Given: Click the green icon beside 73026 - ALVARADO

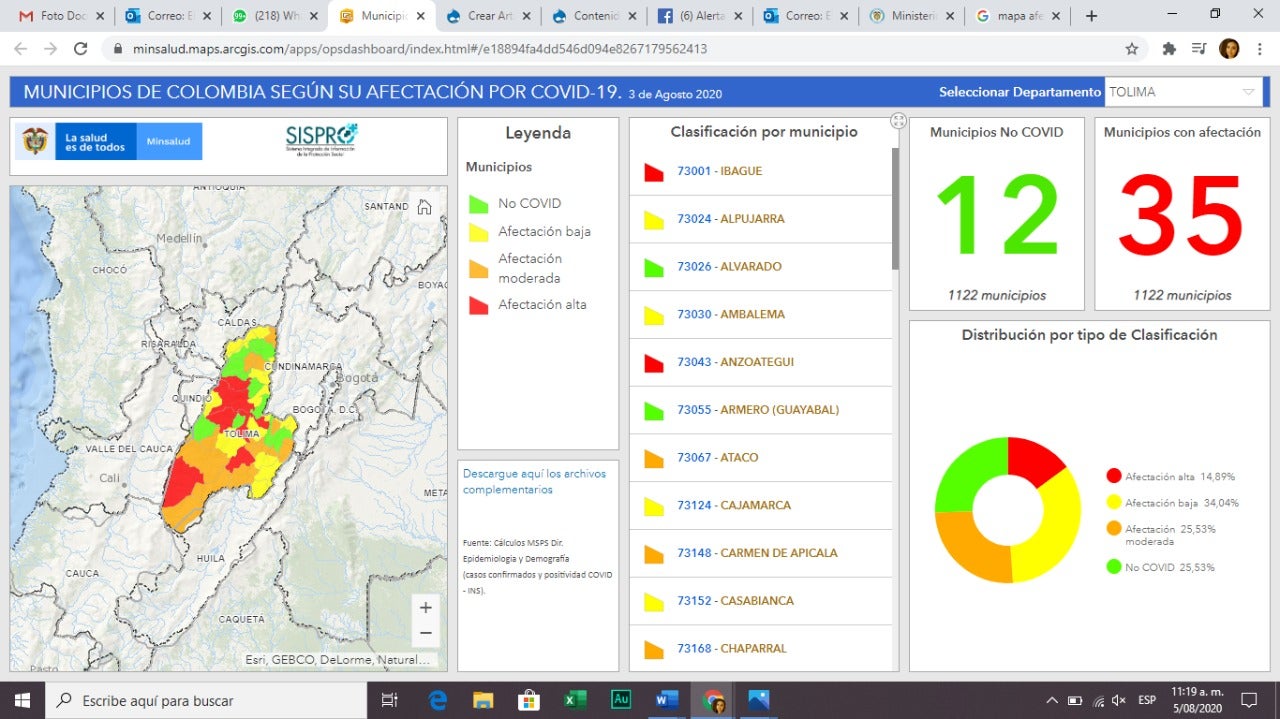Looking at the screenshot, I should (x=654, y=266).
